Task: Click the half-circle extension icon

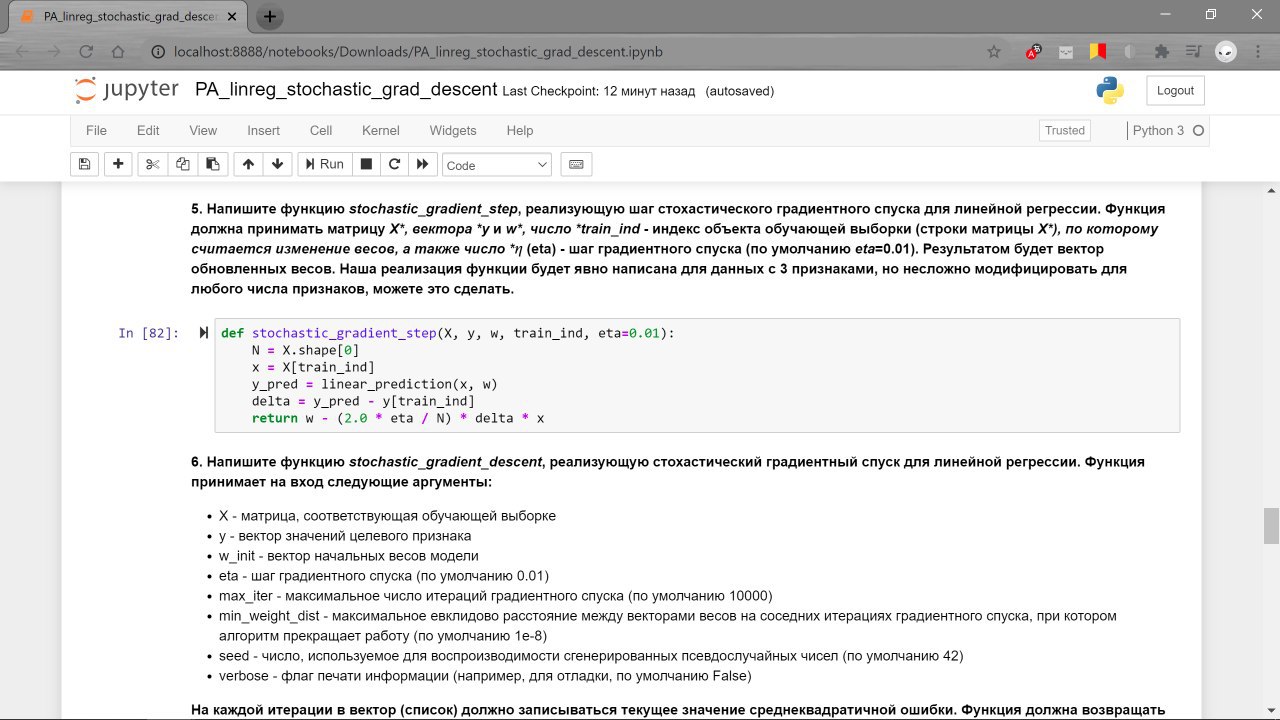Action: point(1129,52)
